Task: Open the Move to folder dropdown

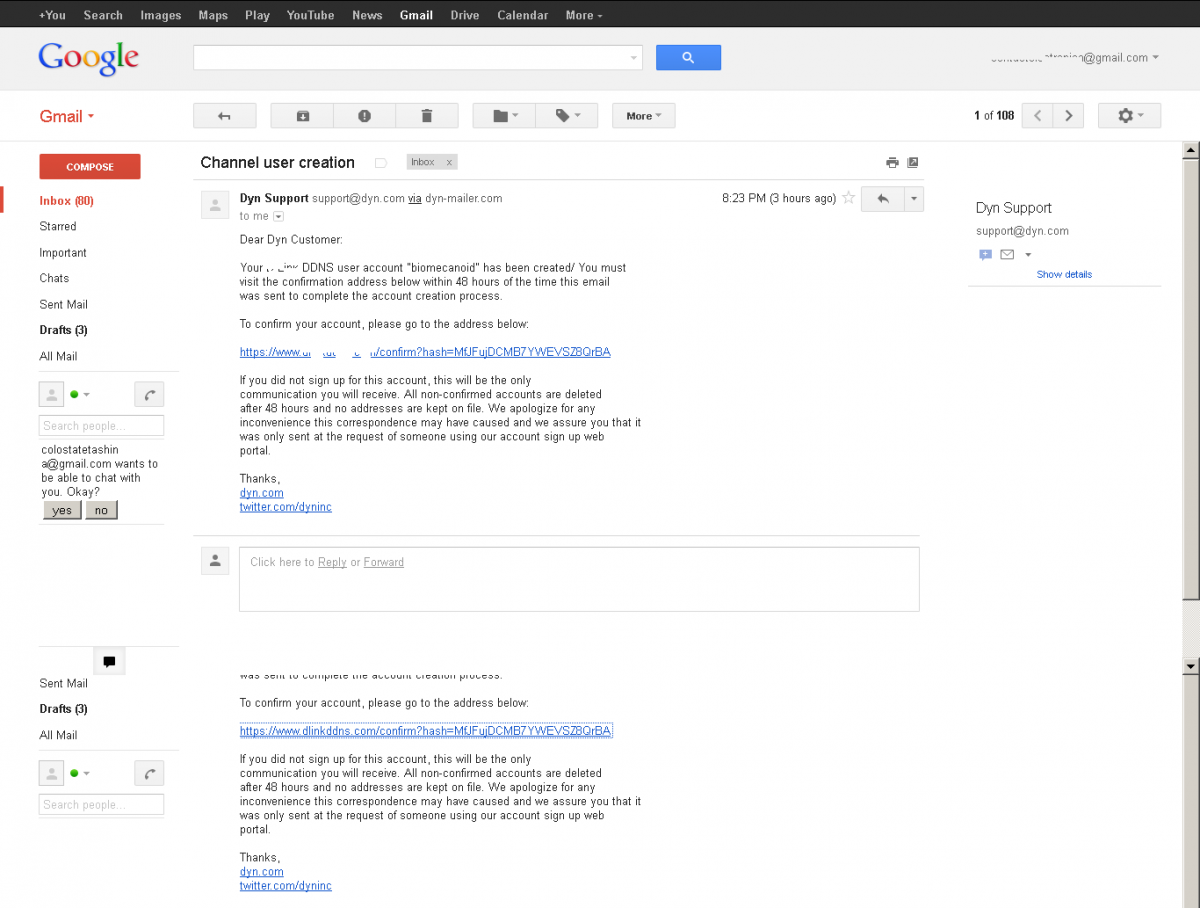Action: 505,116
